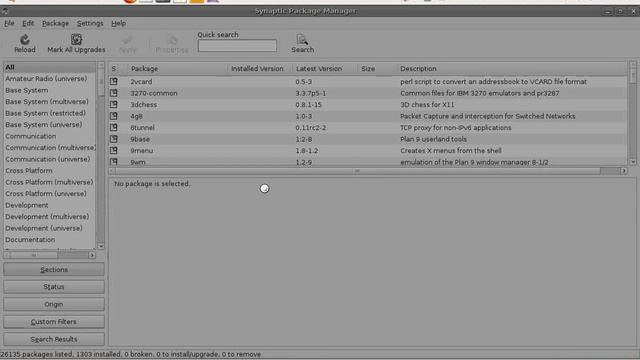Image resolution: width=640 pixels, height=360 pixels.
Task: Select the Documentation section
Action: [50, 240]
